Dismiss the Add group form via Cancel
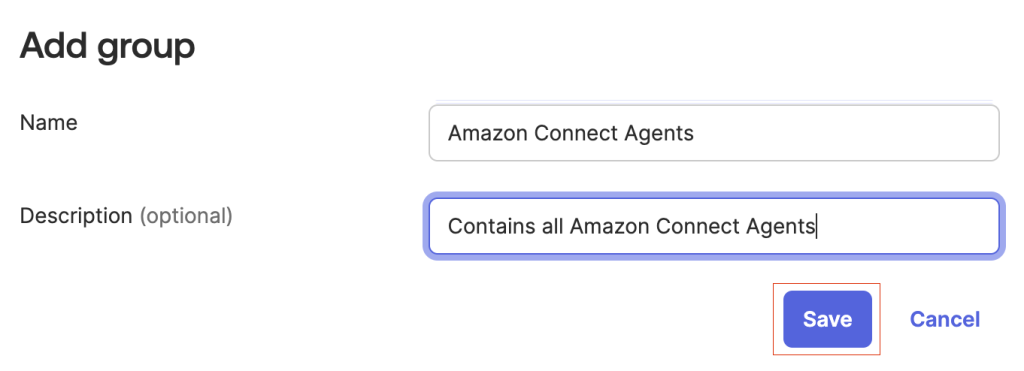Image resolution: width=1024 pixels, height=371 pixels. point(944,319)
